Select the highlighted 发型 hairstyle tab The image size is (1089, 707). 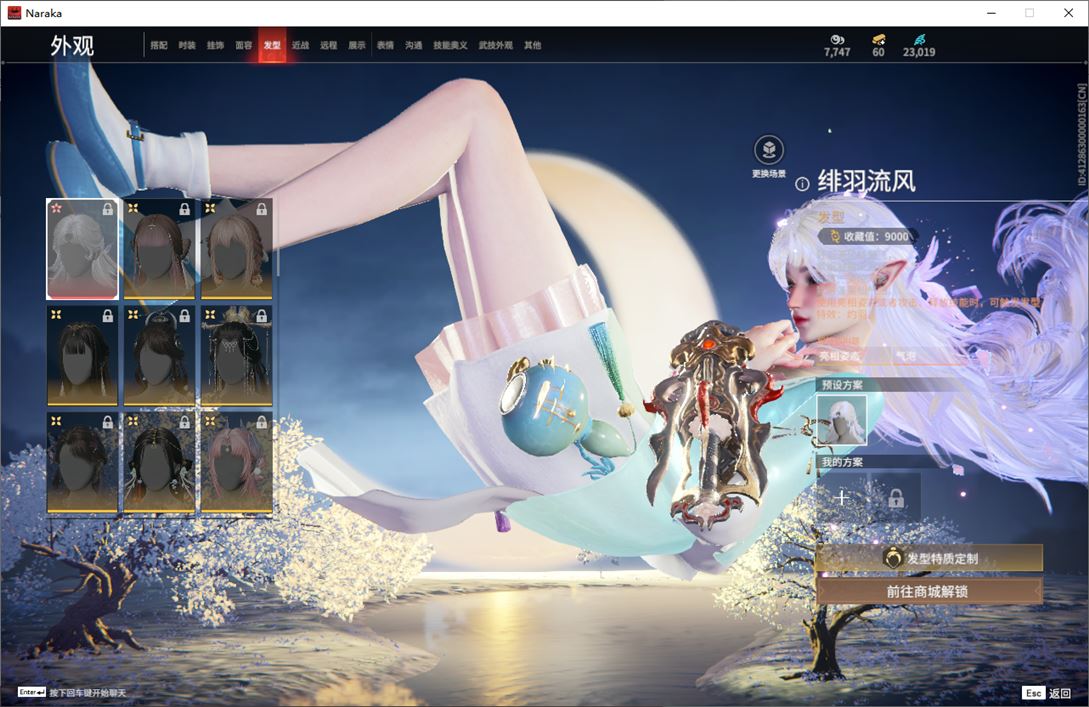272,45
